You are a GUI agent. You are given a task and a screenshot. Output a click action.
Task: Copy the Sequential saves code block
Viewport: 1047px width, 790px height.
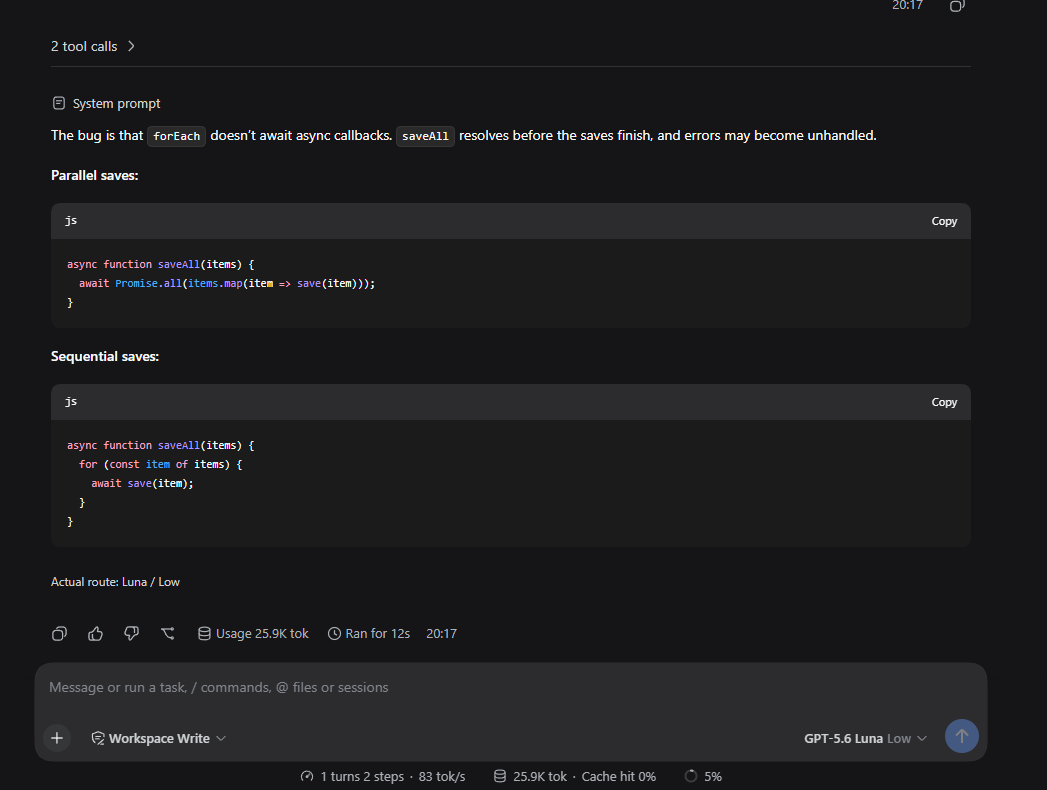tap(944, 402)
